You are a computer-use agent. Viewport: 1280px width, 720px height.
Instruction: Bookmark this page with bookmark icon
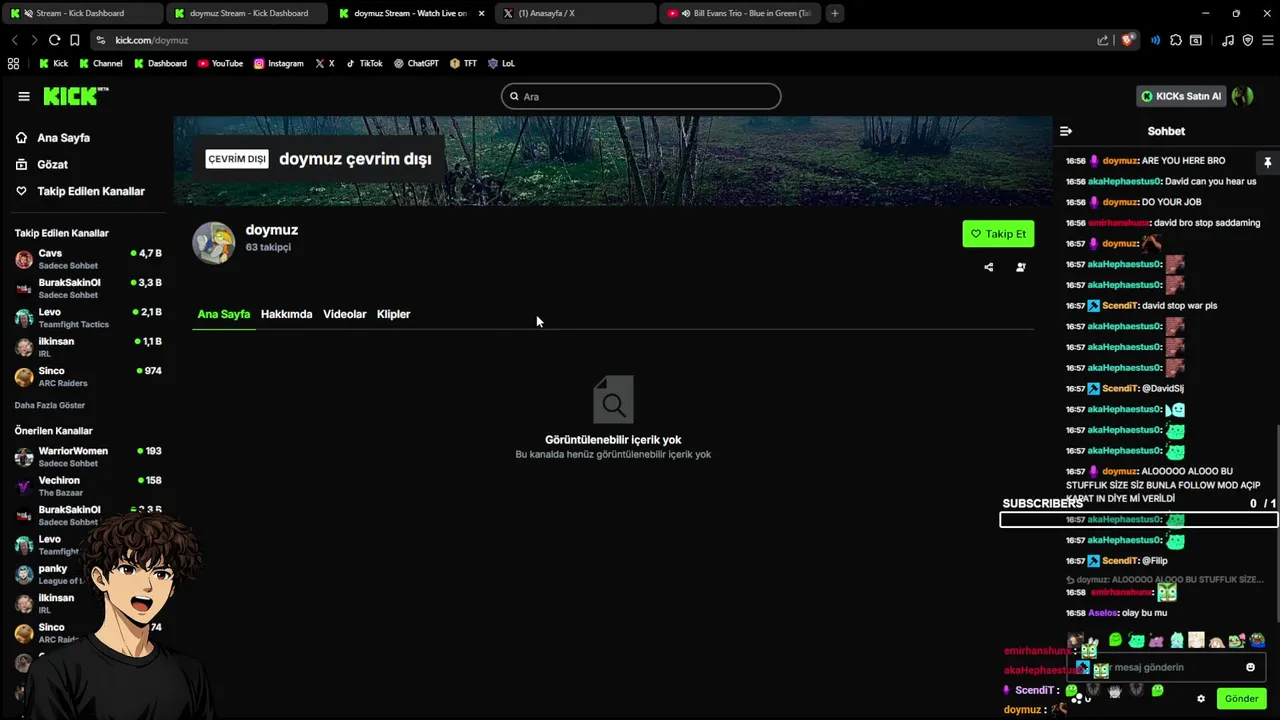coord(74,40)
